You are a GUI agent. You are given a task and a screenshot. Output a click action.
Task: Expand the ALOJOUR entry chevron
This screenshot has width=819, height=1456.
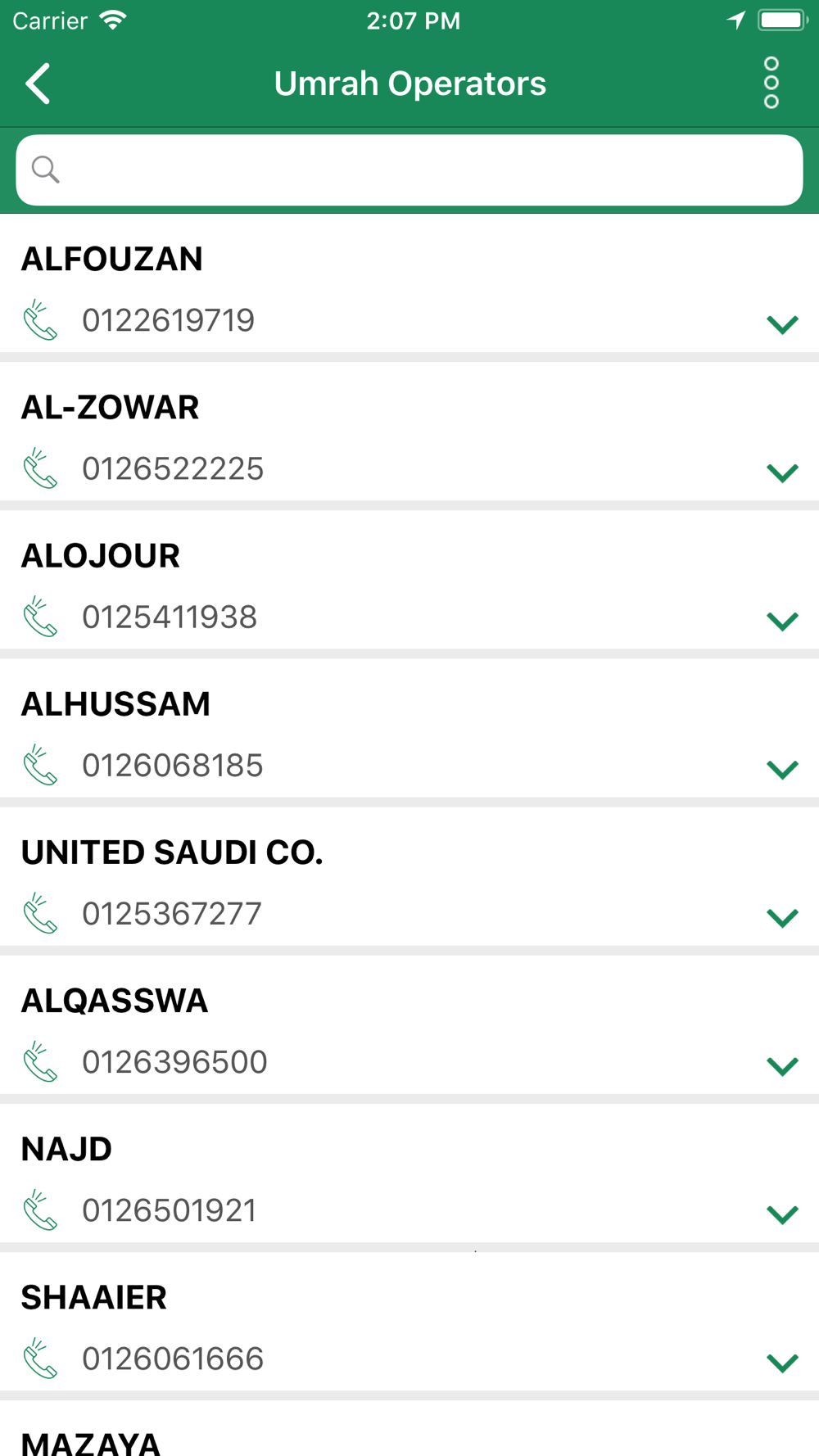(x=782, y=621)
